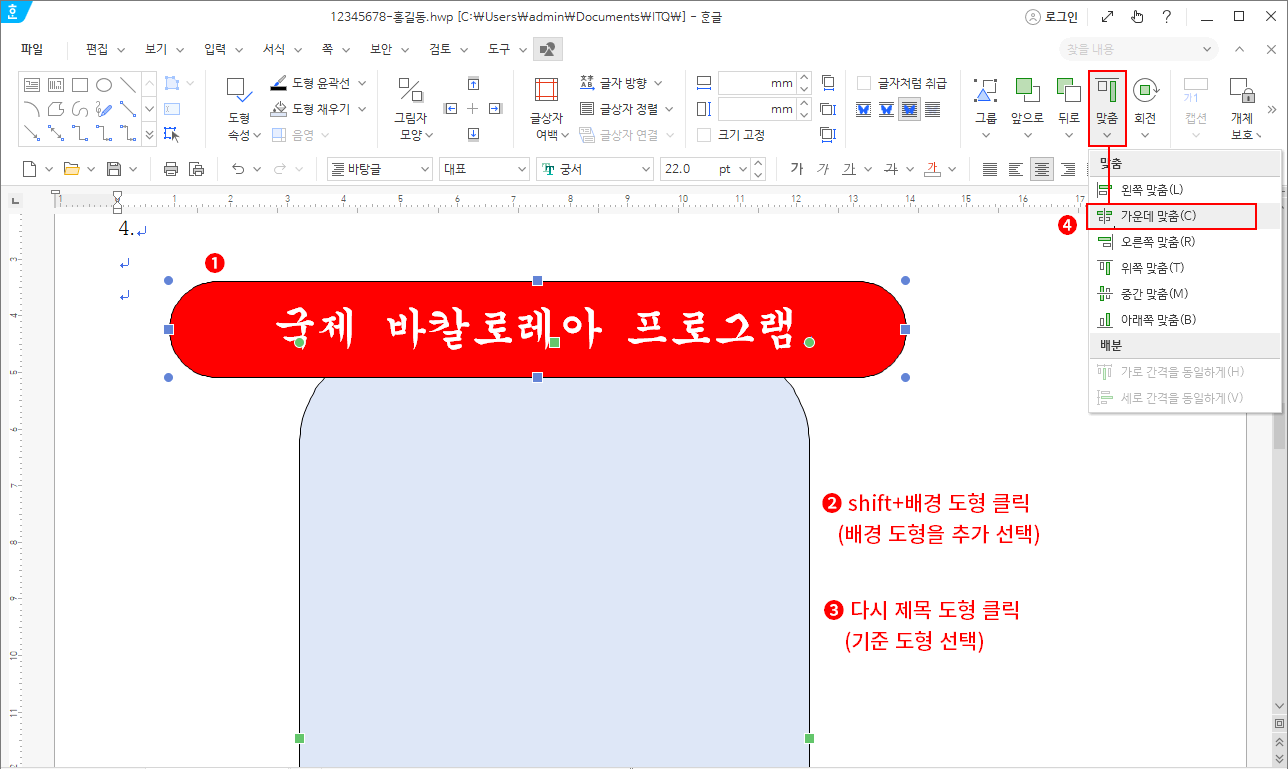Toggle bold formatting on selected text

point(798,168)
